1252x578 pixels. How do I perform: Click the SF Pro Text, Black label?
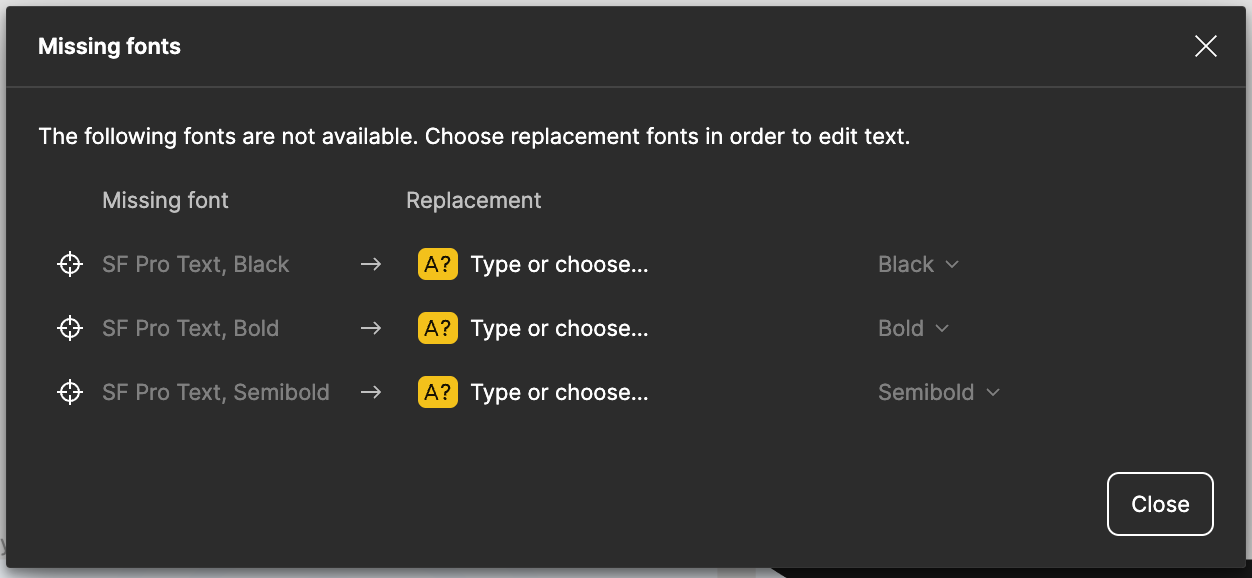196,264
